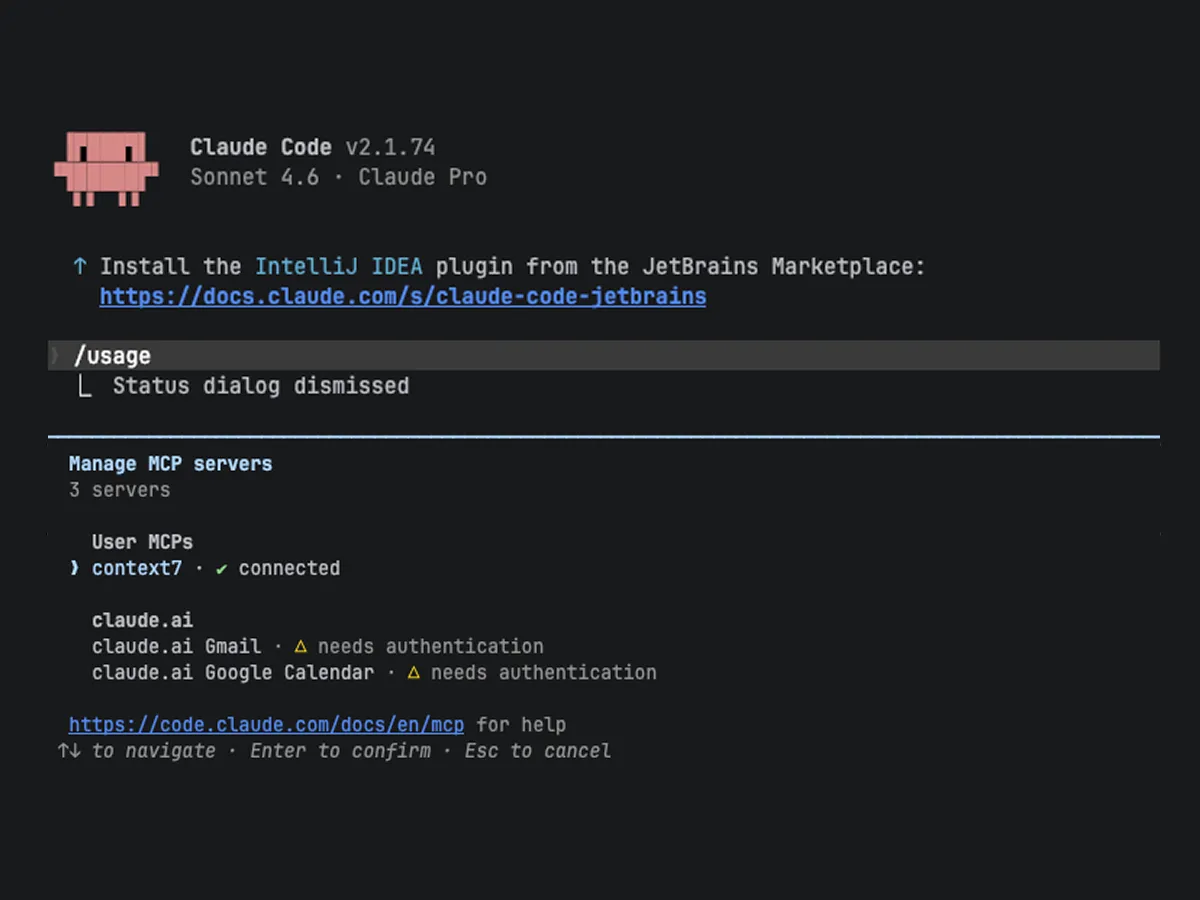Viewport: 1200px width, 900px height.
Task: Open the code.claude.com MCP docs link
Action: click(x=266, y=725)
